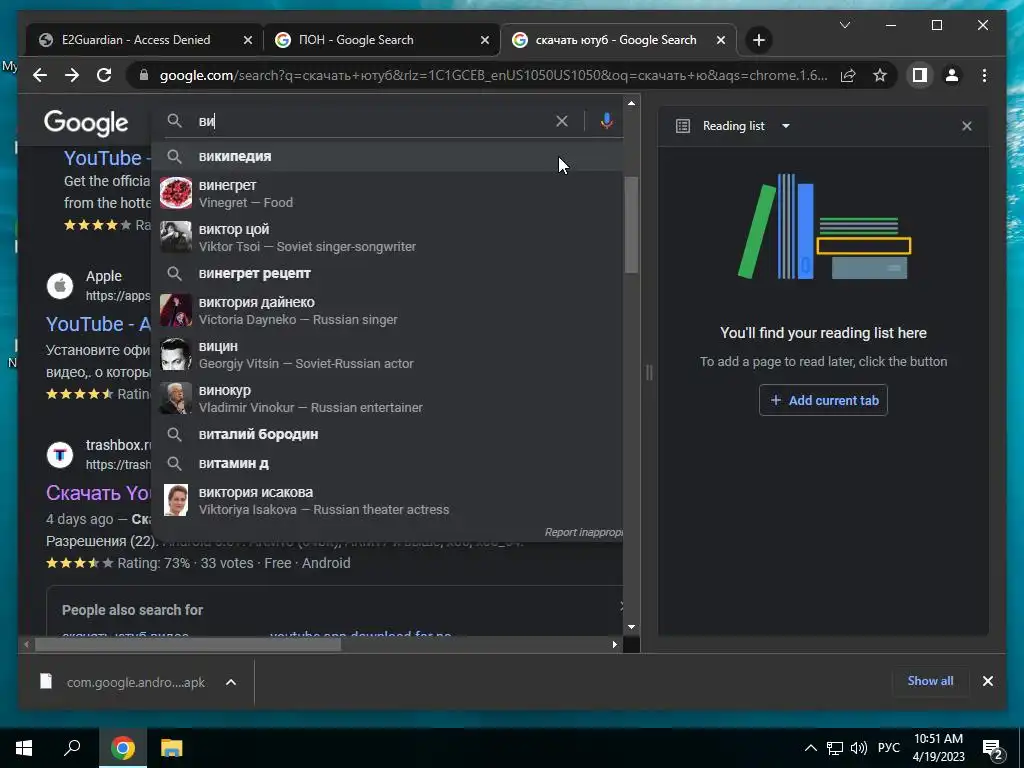This screenshot has width=1024, height=768.
Task: Click the page vertical scrollbar up arrow
Action: click(x=632, y=103)
